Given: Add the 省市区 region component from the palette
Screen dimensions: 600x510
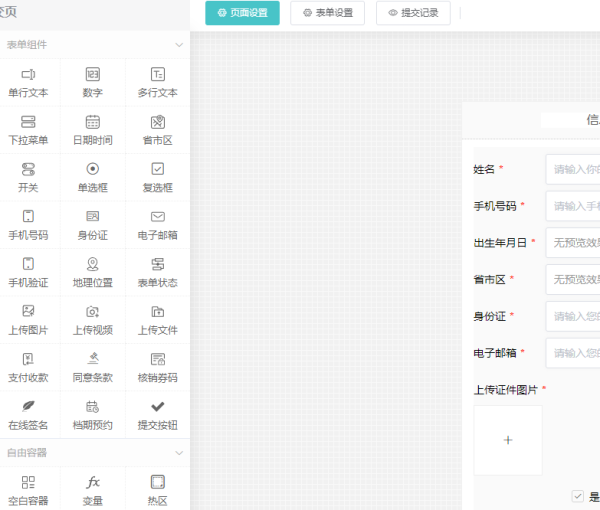Looking at the screenshot, I should pyautogui.click(x=158, y=130).
